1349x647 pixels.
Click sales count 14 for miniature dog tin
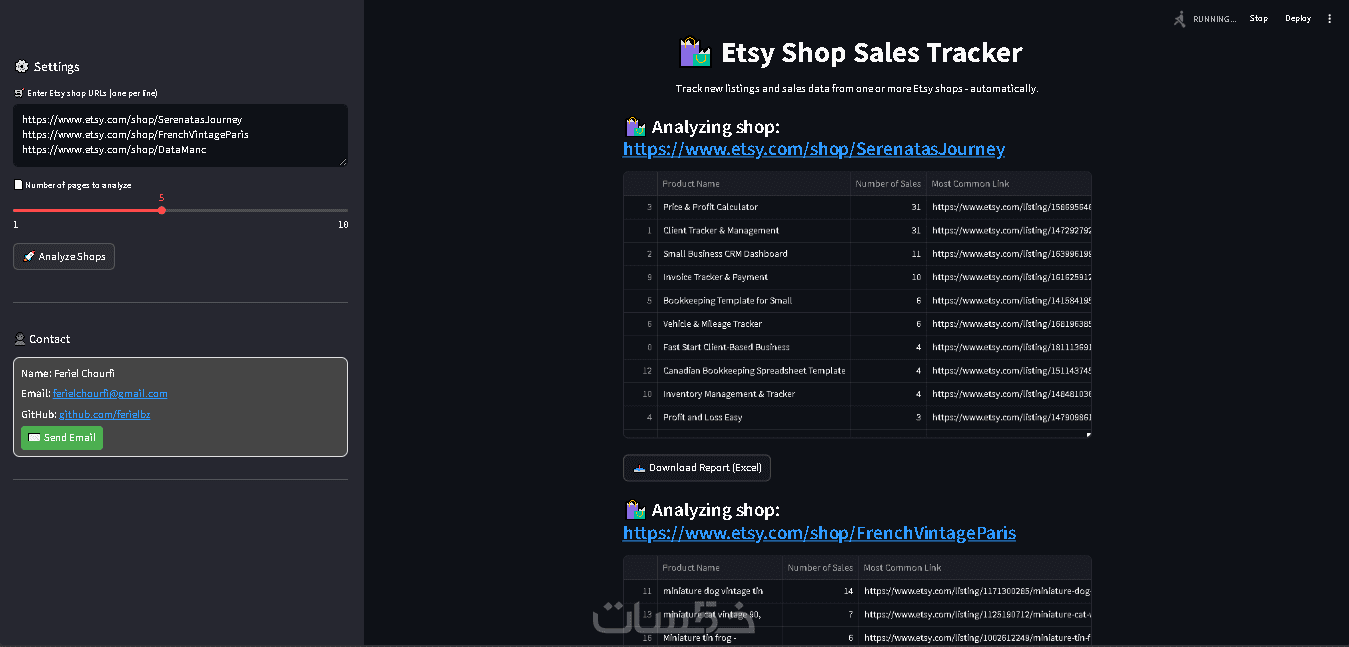[820, 591]
